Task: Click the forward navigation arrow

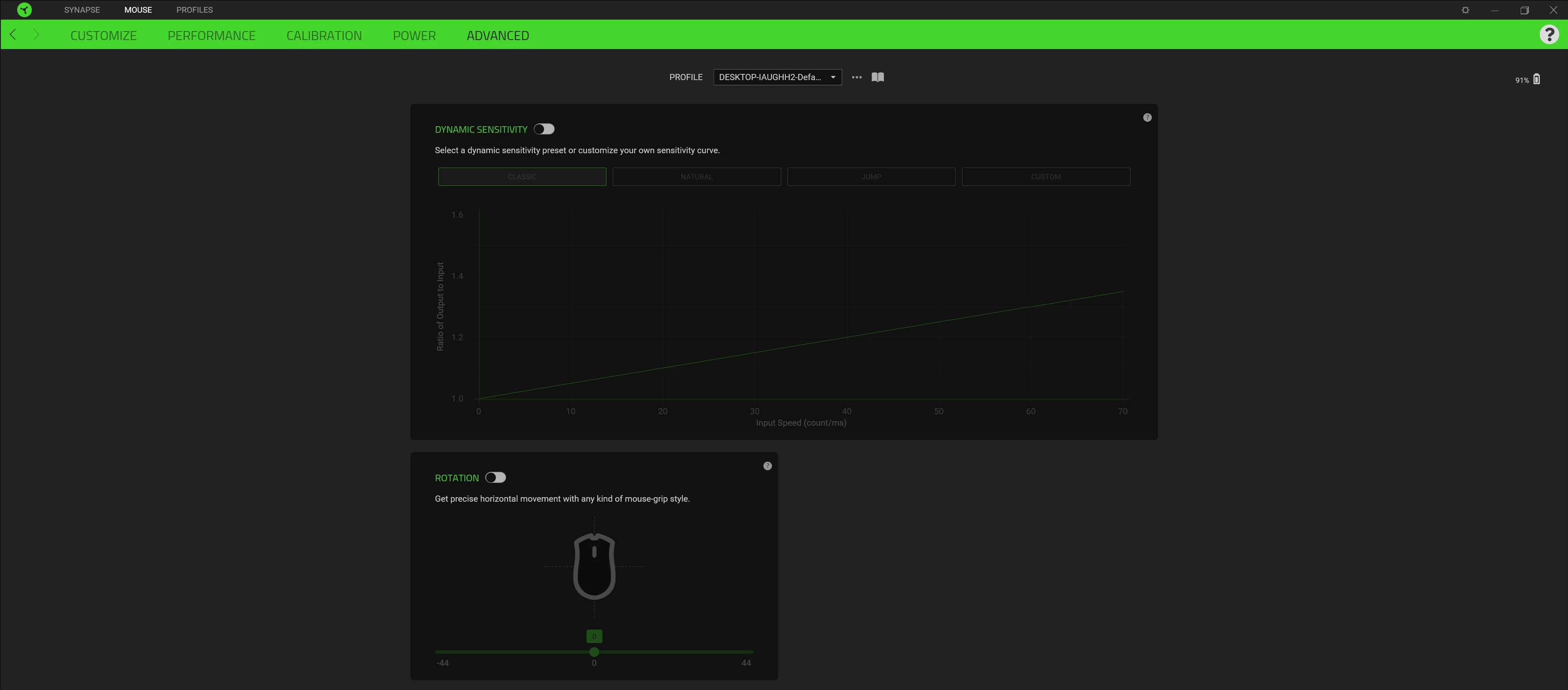Action: click(x=36, y=34)
